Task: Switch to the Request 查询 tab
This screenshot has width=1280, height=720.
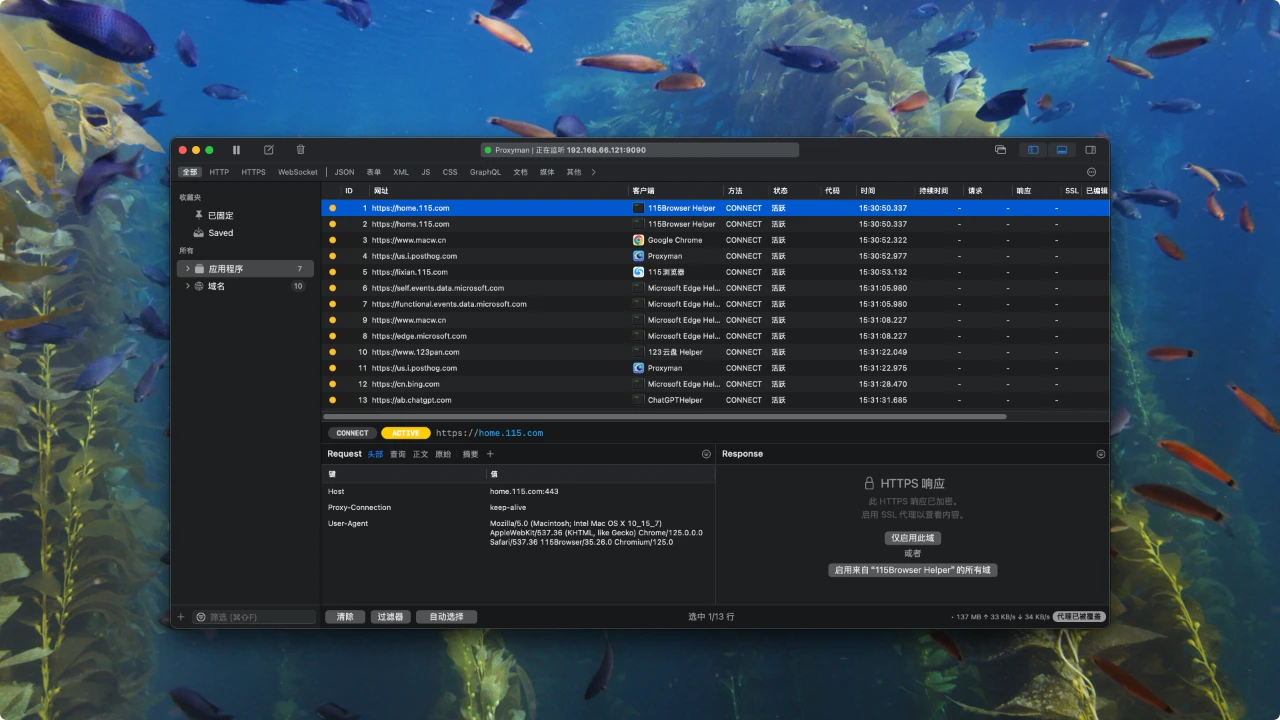Action: (398, 454)
